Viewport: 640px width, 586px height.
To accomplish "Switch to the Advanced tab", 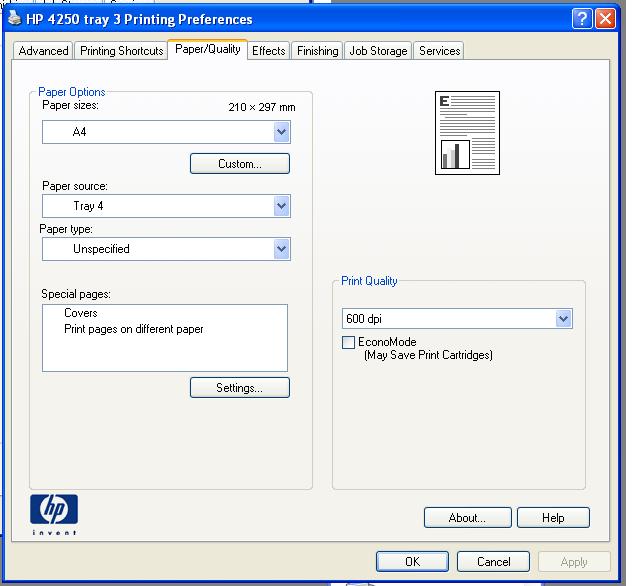I will point(43,51).
